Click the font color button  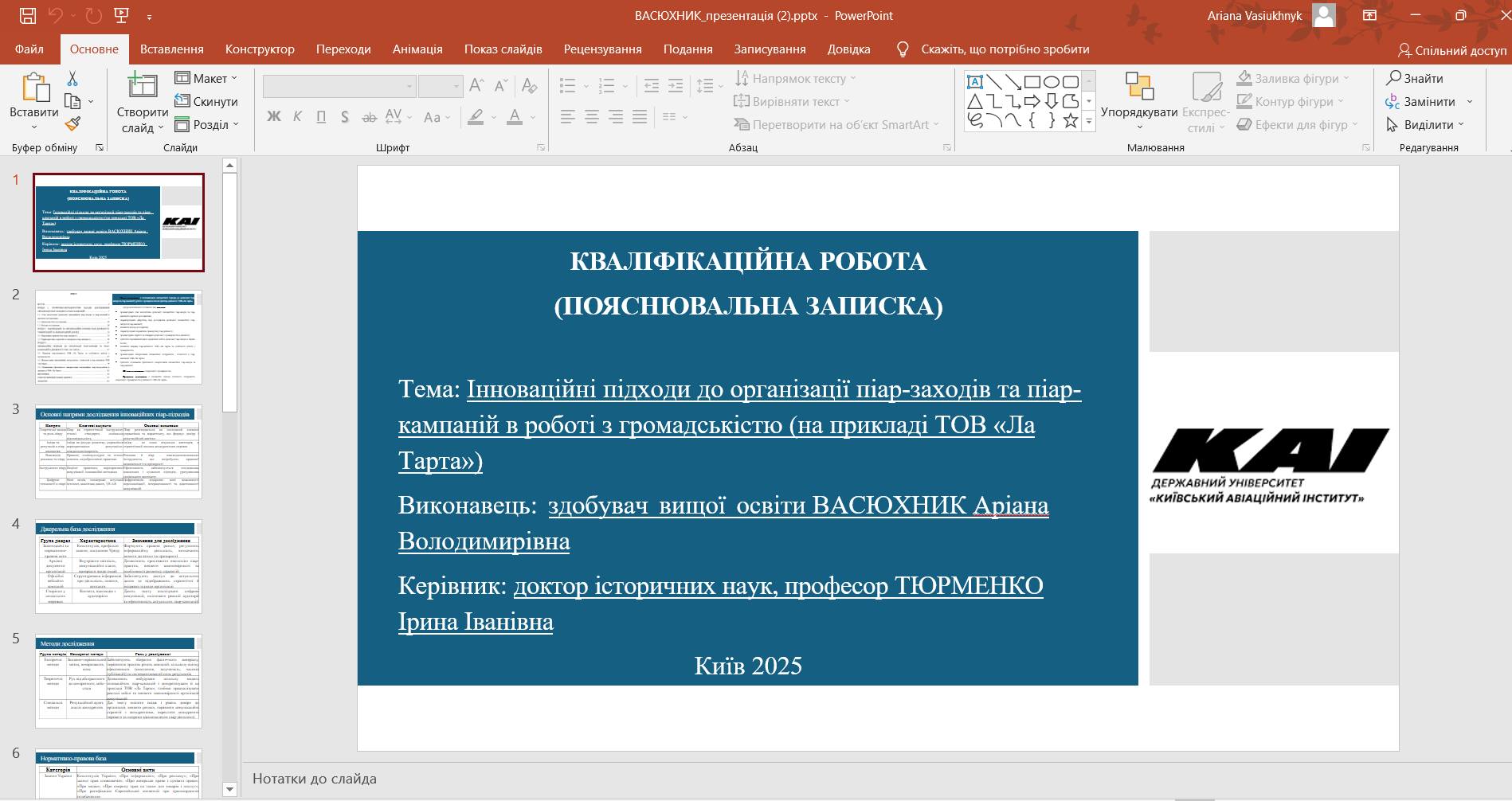pos(515,117)
